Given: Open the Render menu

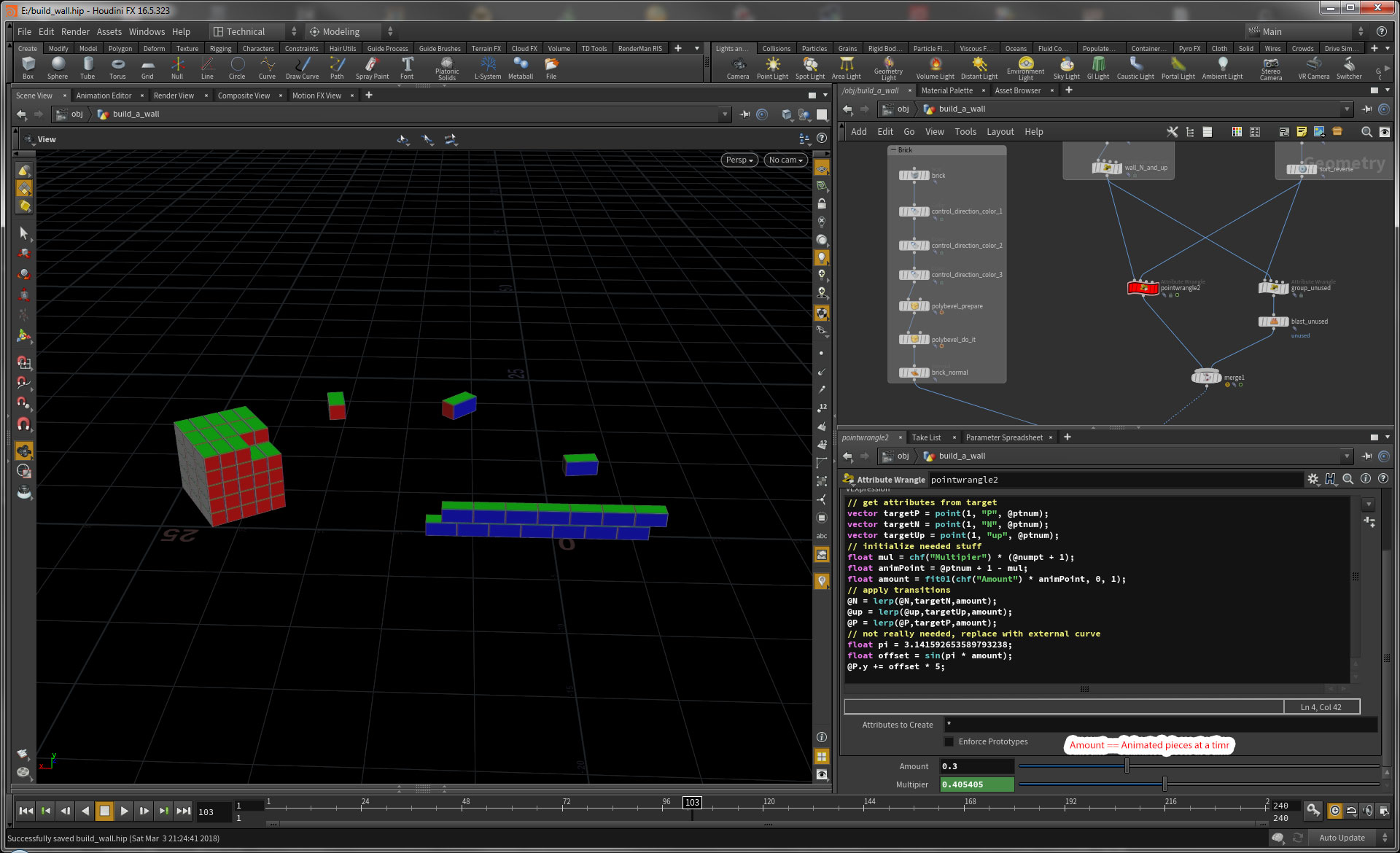Looking at the screenshot, I should tap(75, 31).
